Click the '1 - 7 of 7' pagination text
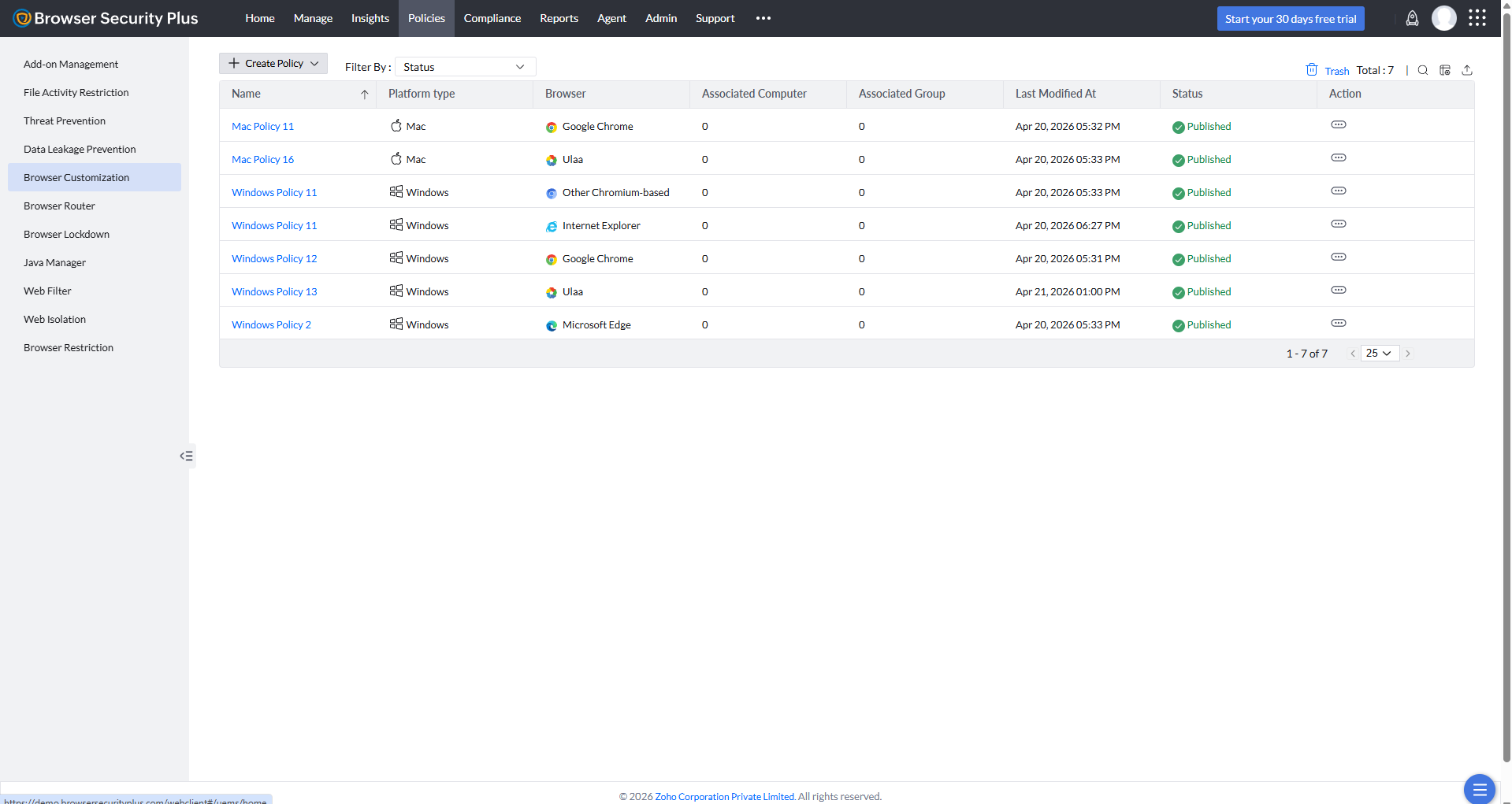 (1306, 354)
